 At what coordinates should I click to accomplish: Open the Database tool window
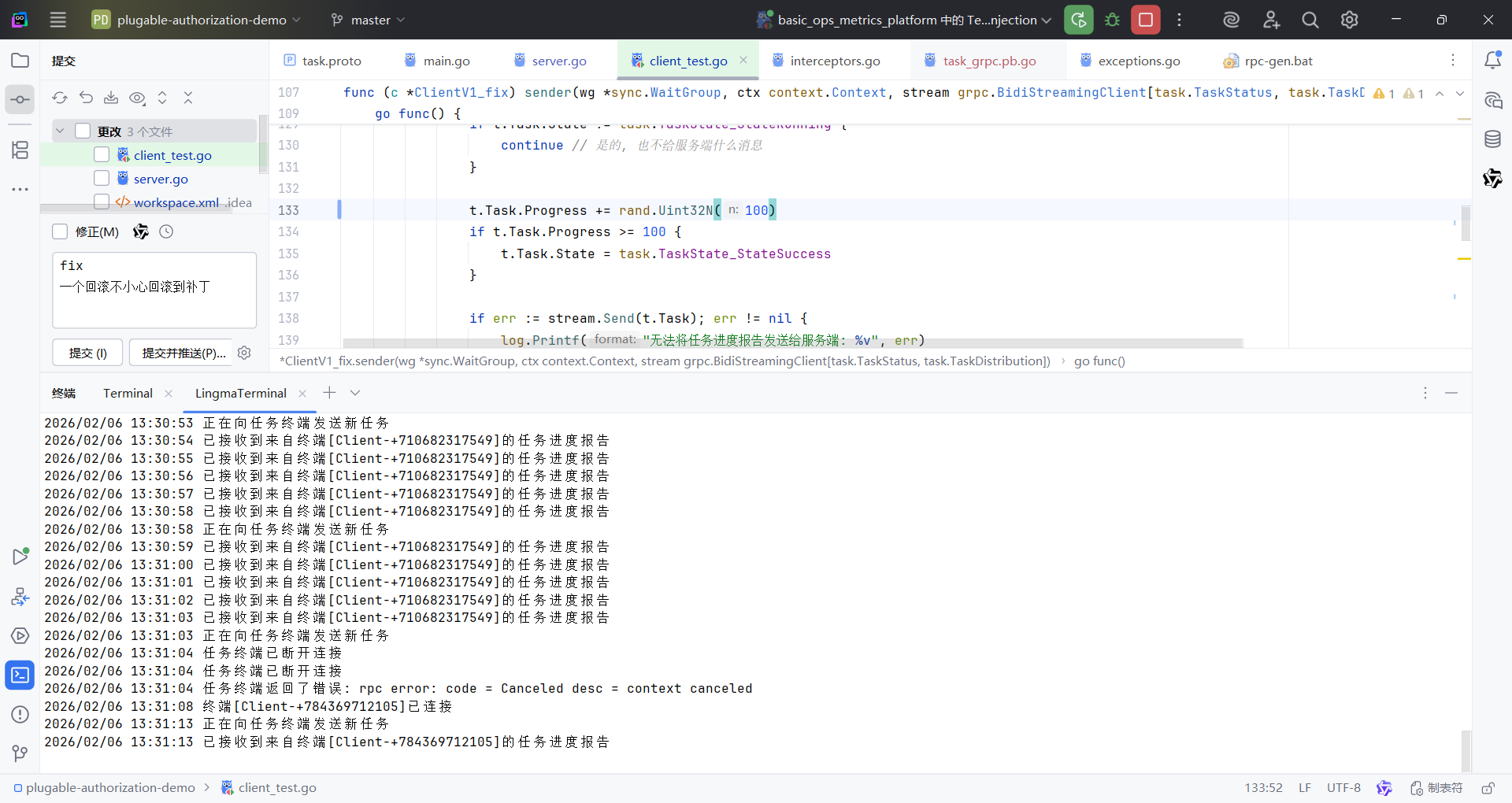pyautogui.click(x=1492, y=139)
